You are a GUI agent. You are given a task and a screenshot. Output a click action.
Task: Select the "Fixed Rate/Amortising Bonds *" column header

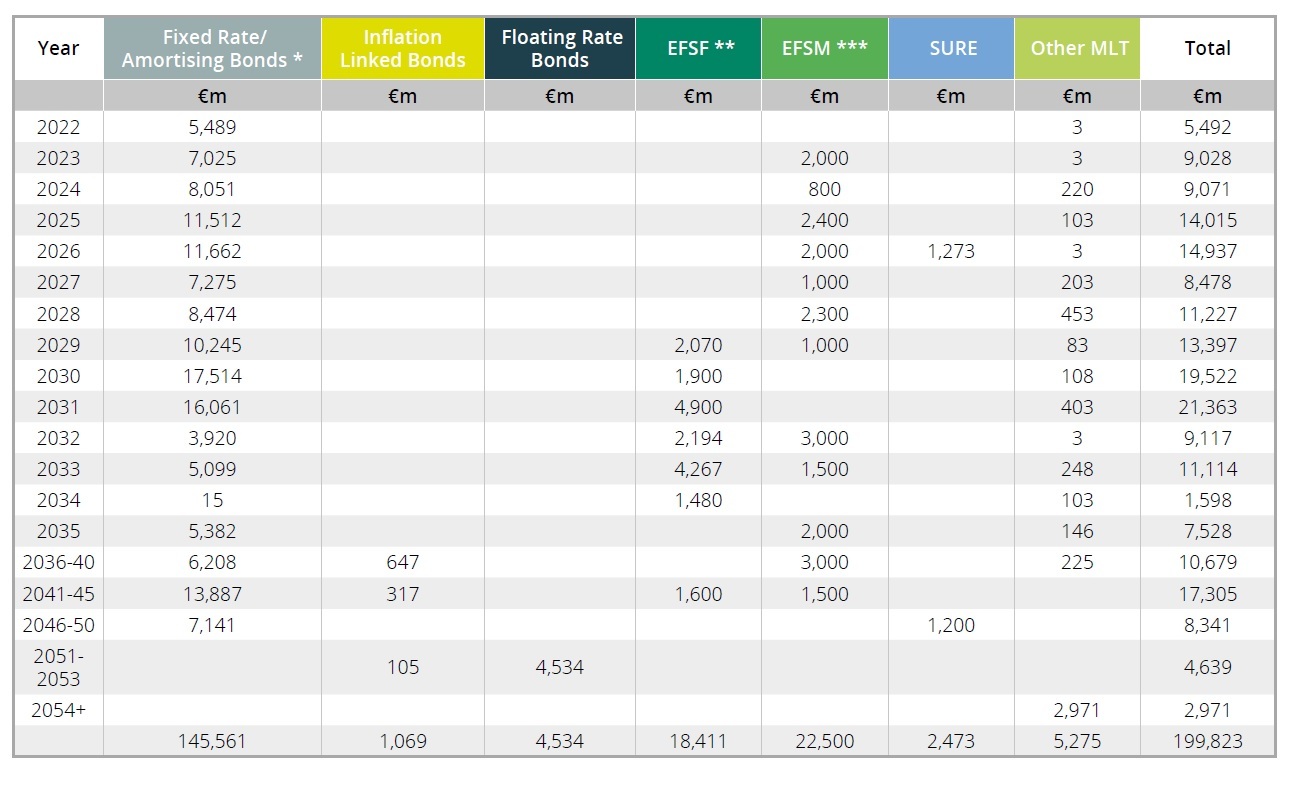click(x=212, y=48)
